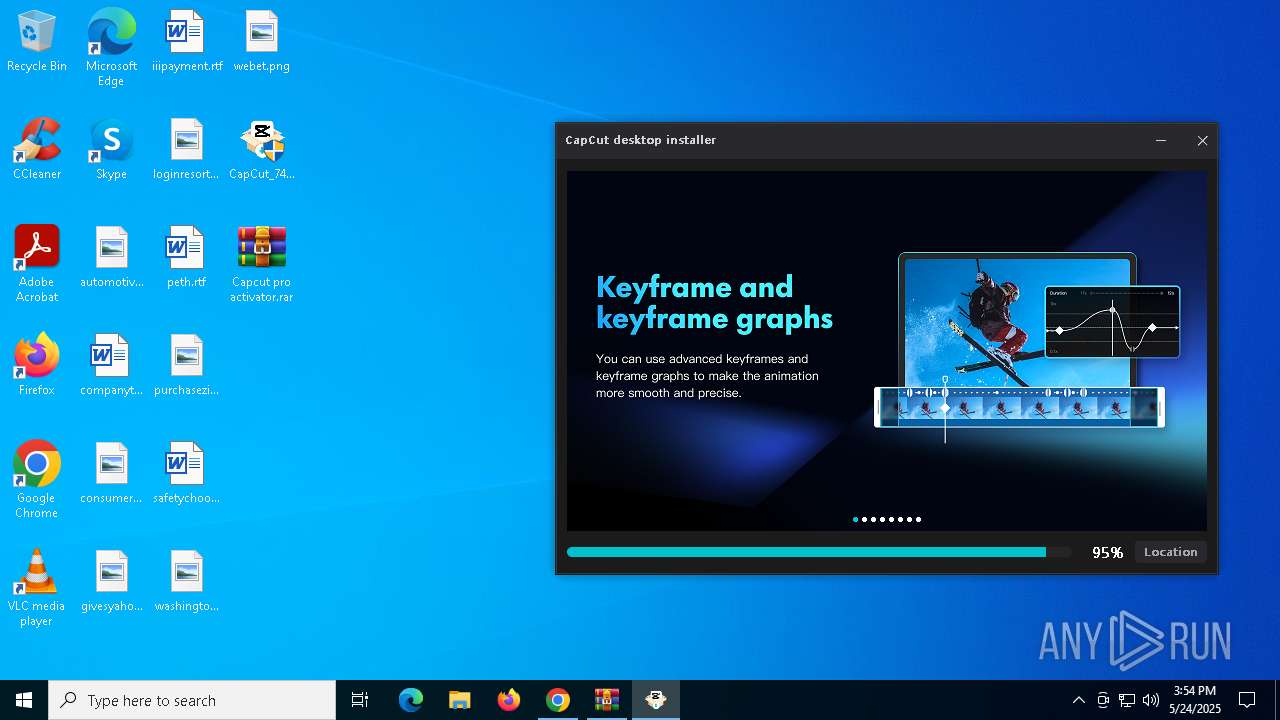Open the volume control tray icon
Image resolution: width=1280 pixels, height=720 pixels.
pos(1151,700)
